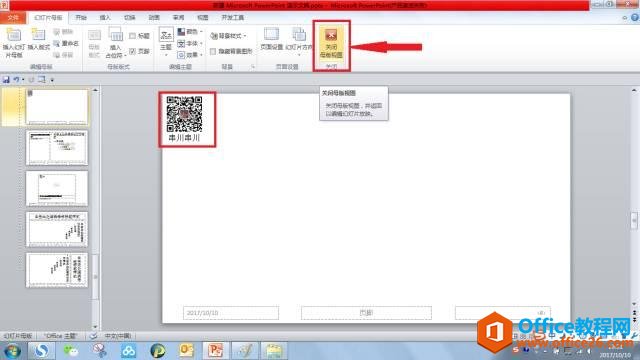Switch to the Review tab
640x360 pixels.
click(178, 18)
